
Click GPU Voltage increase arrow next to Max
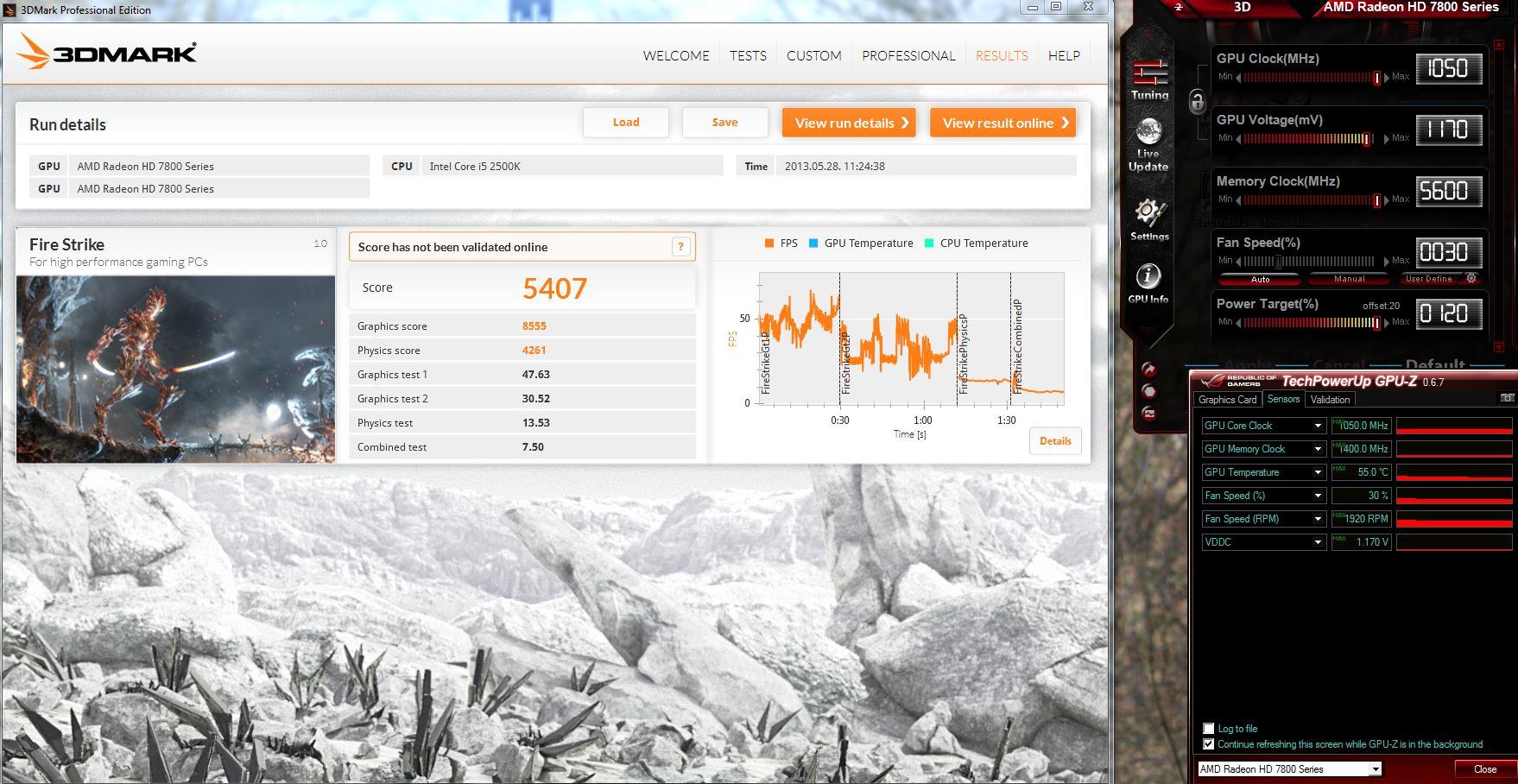click(1387, 139)
